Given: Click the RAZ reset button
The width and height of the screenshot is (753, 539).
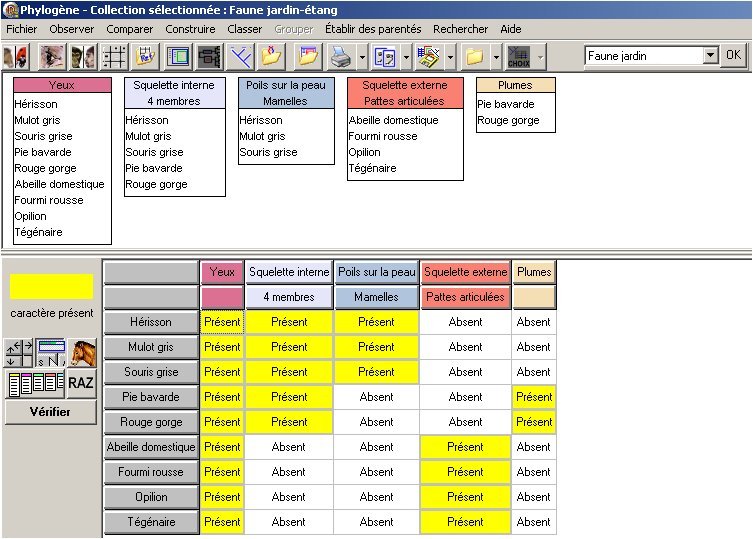Looking at the screenshot, I should coord(81,383).
